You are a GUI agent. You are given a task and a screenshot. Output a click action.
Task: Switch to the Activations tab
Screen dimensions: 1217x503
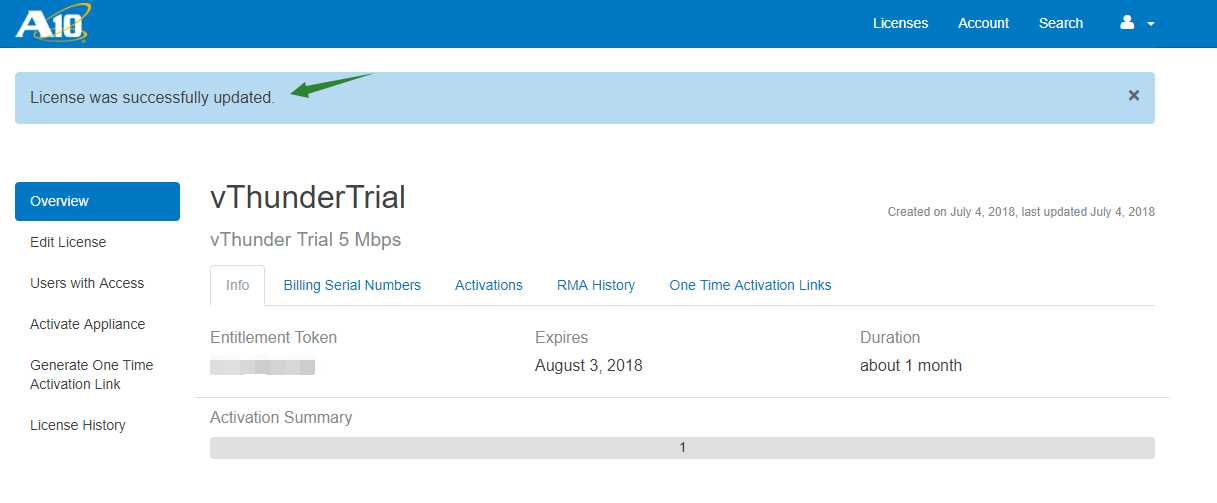coord(489,285)
